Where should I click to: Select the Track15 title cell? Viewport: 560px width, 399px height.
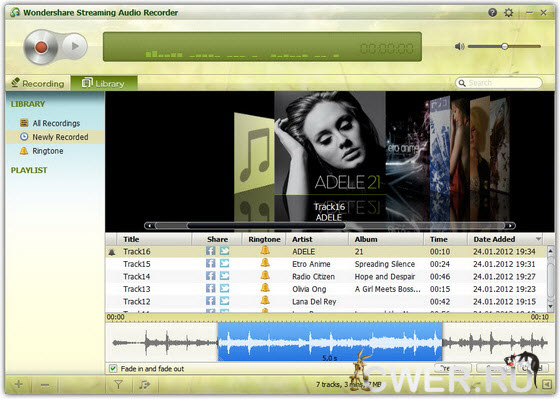137,264
